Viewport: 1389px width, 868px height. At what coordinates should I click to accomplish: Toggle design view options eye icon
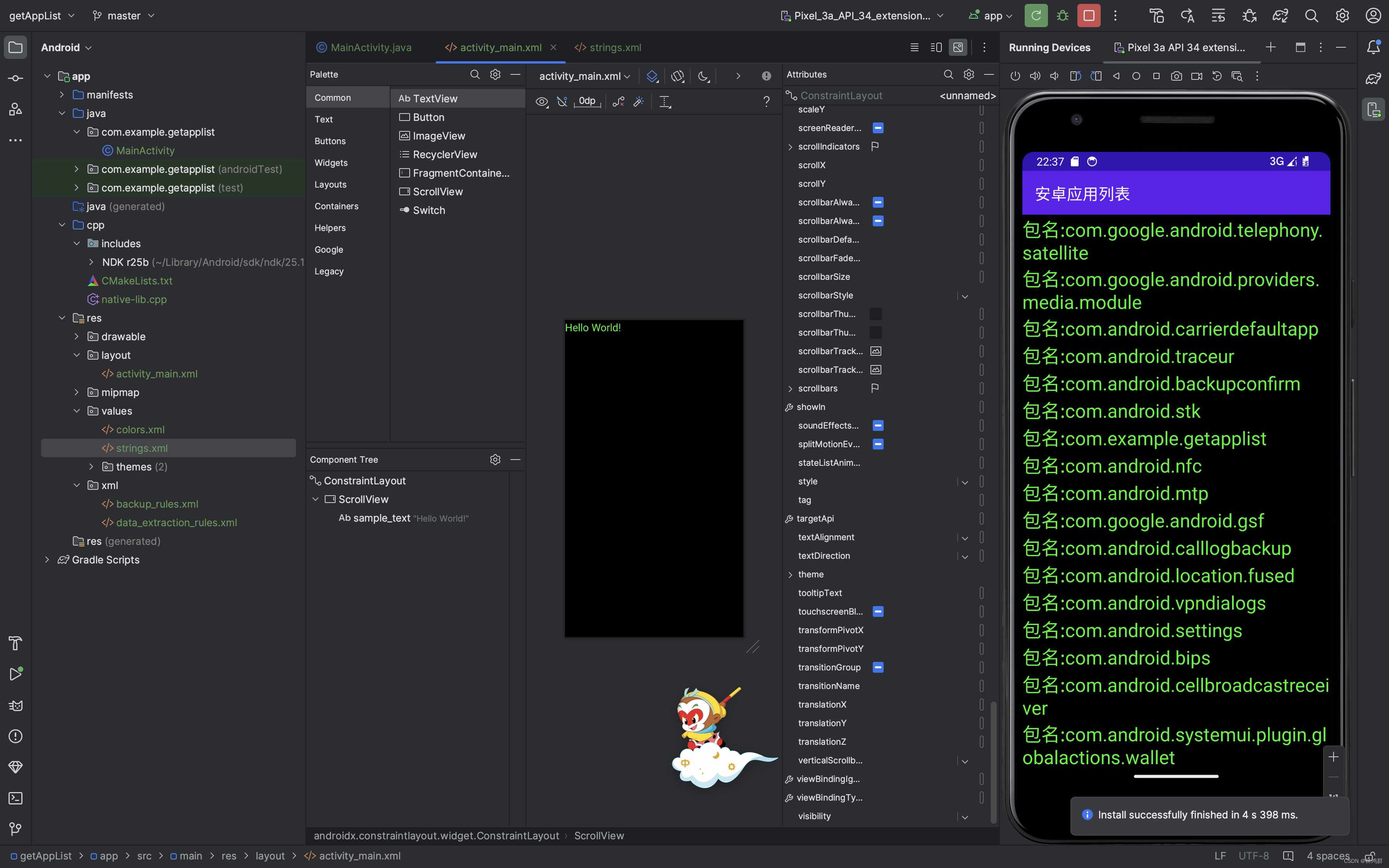click(541, 102)
